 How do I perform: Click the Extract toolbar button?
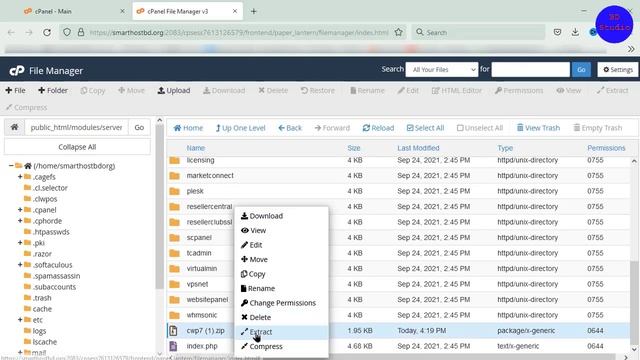612,90
